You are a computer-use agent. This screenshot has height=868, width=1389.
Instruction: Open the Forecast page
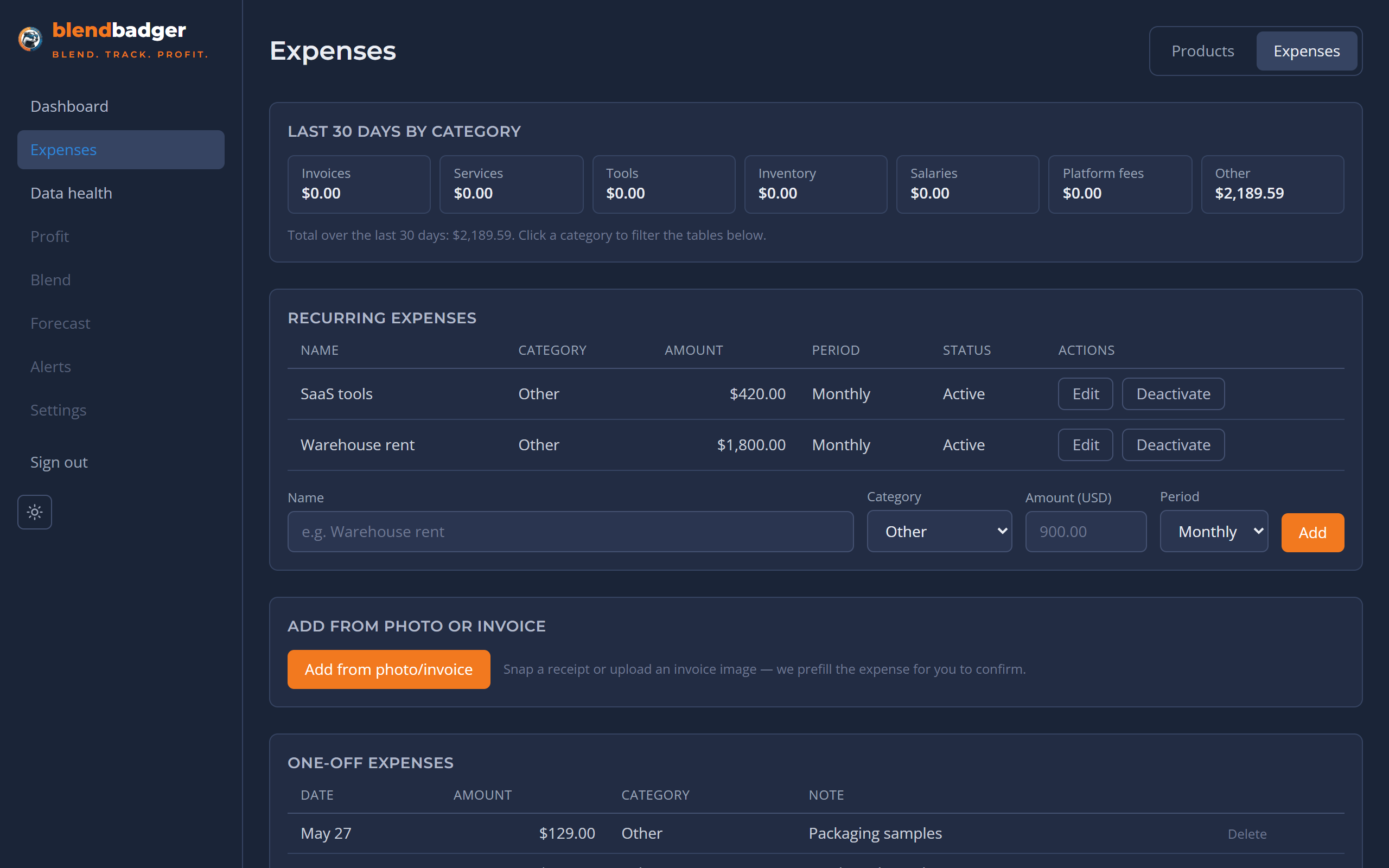pyautogui.click(x=60, y=323)
